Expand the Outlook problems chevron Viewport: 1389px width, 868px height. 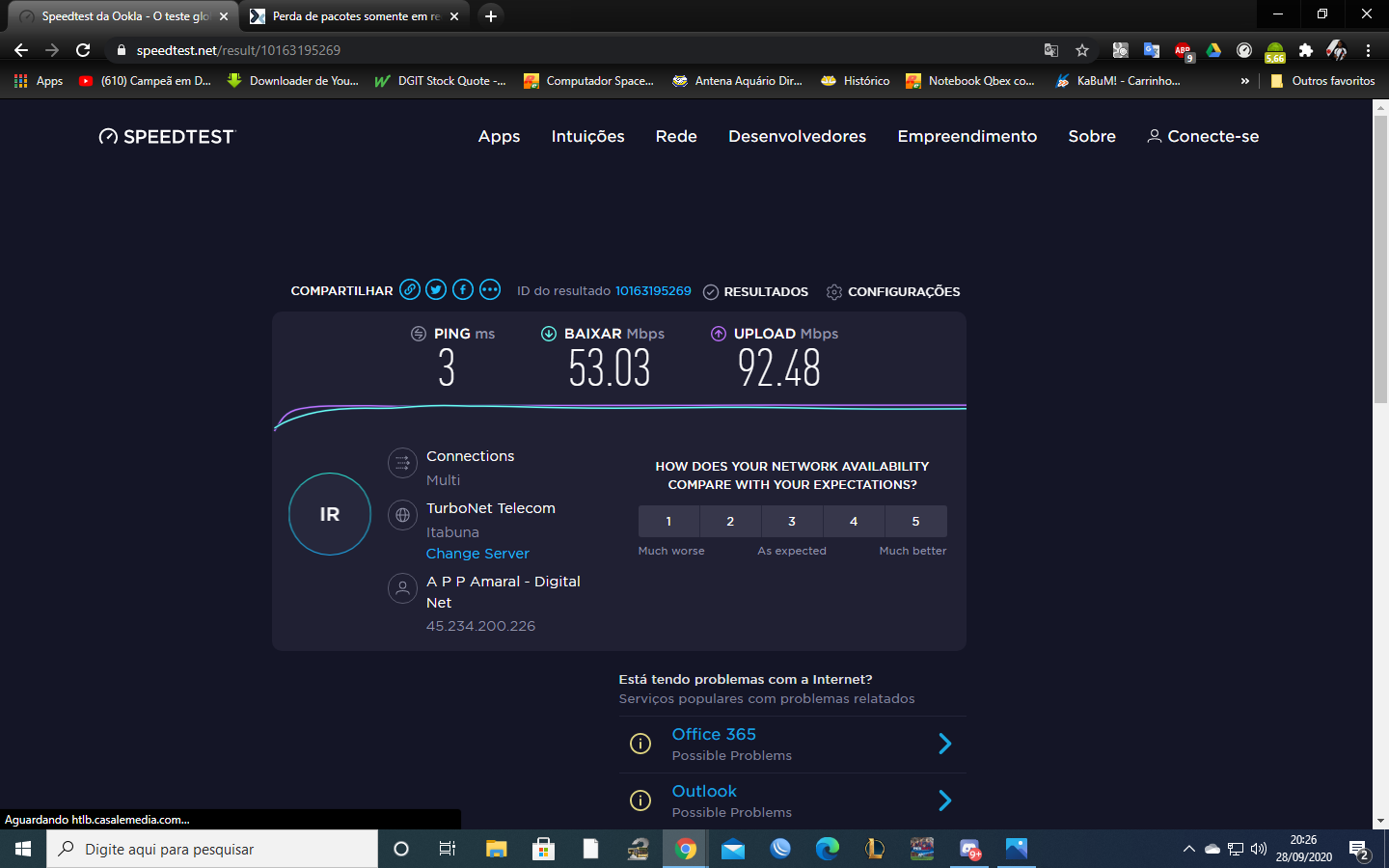pyautogui.click(x=945, y=800)
